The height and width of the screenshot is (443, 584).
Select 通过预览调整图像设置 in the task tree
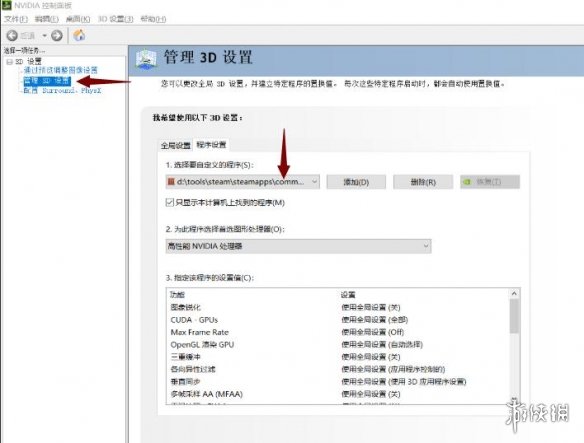(61, 70)
